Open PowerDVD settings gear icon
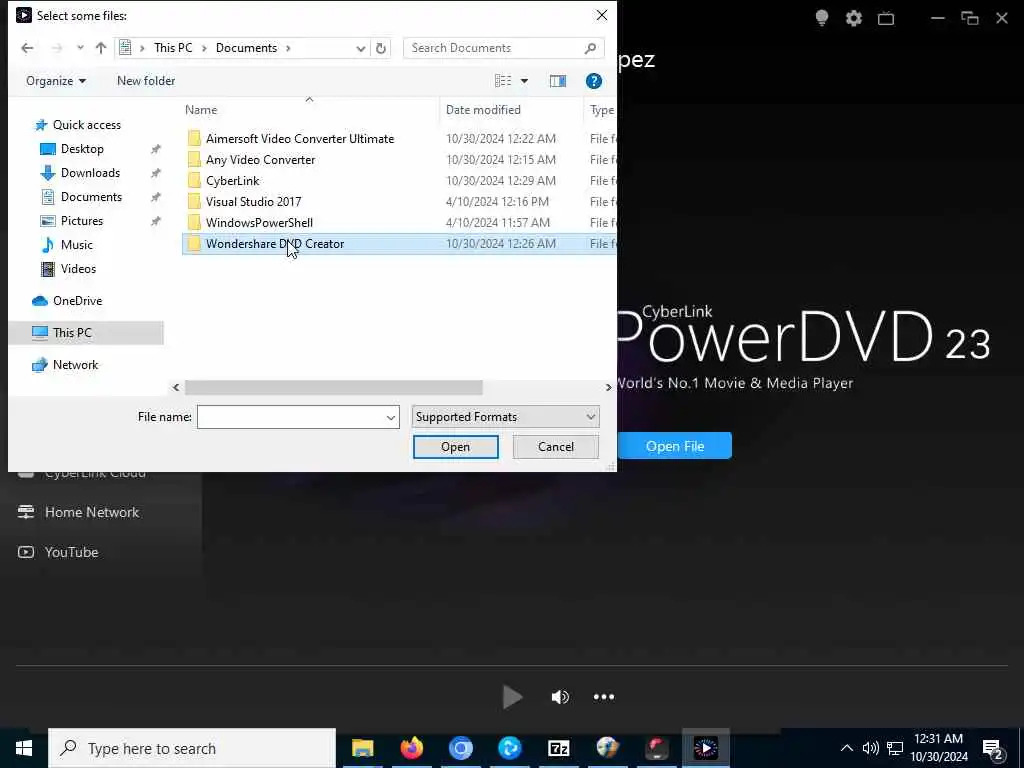Image resolution: width=1024 pixels, height=768 pixels. pos(854,18)
